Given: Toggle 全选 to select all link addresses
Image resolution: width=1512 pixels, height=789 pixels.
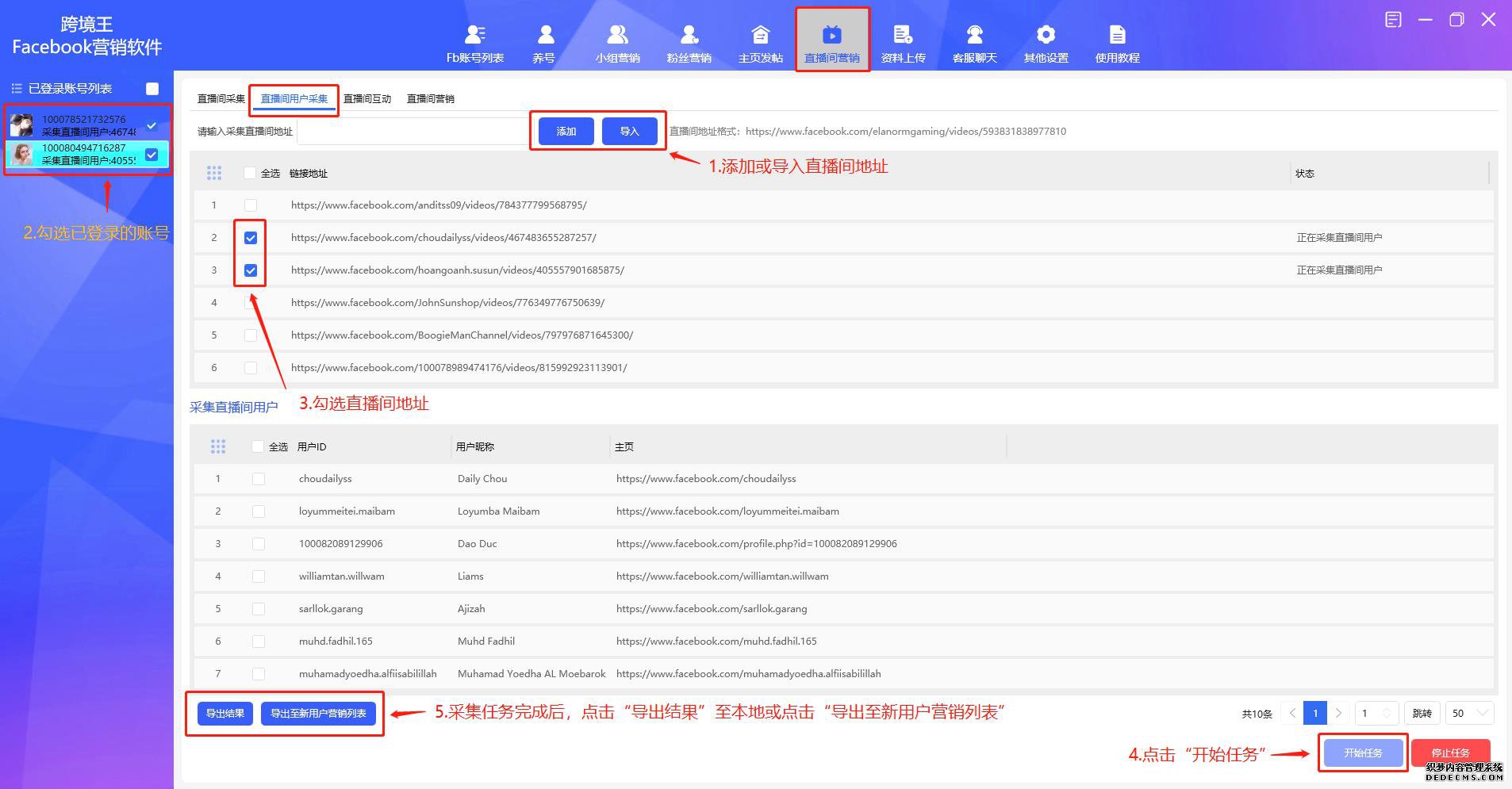Looking at the screenshot, I should [250, 173].
